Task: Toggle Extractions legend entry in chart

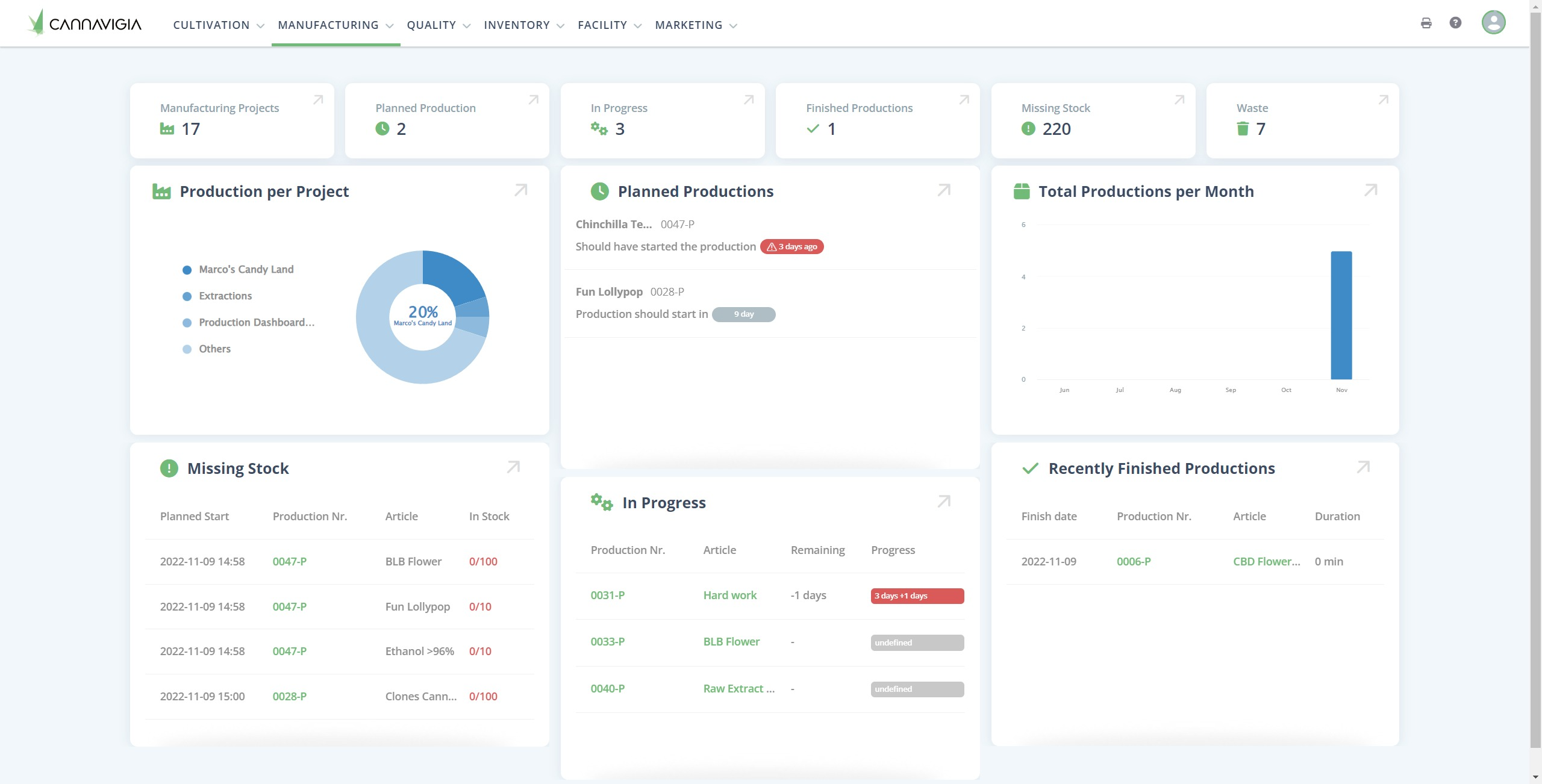Action: 225,296
